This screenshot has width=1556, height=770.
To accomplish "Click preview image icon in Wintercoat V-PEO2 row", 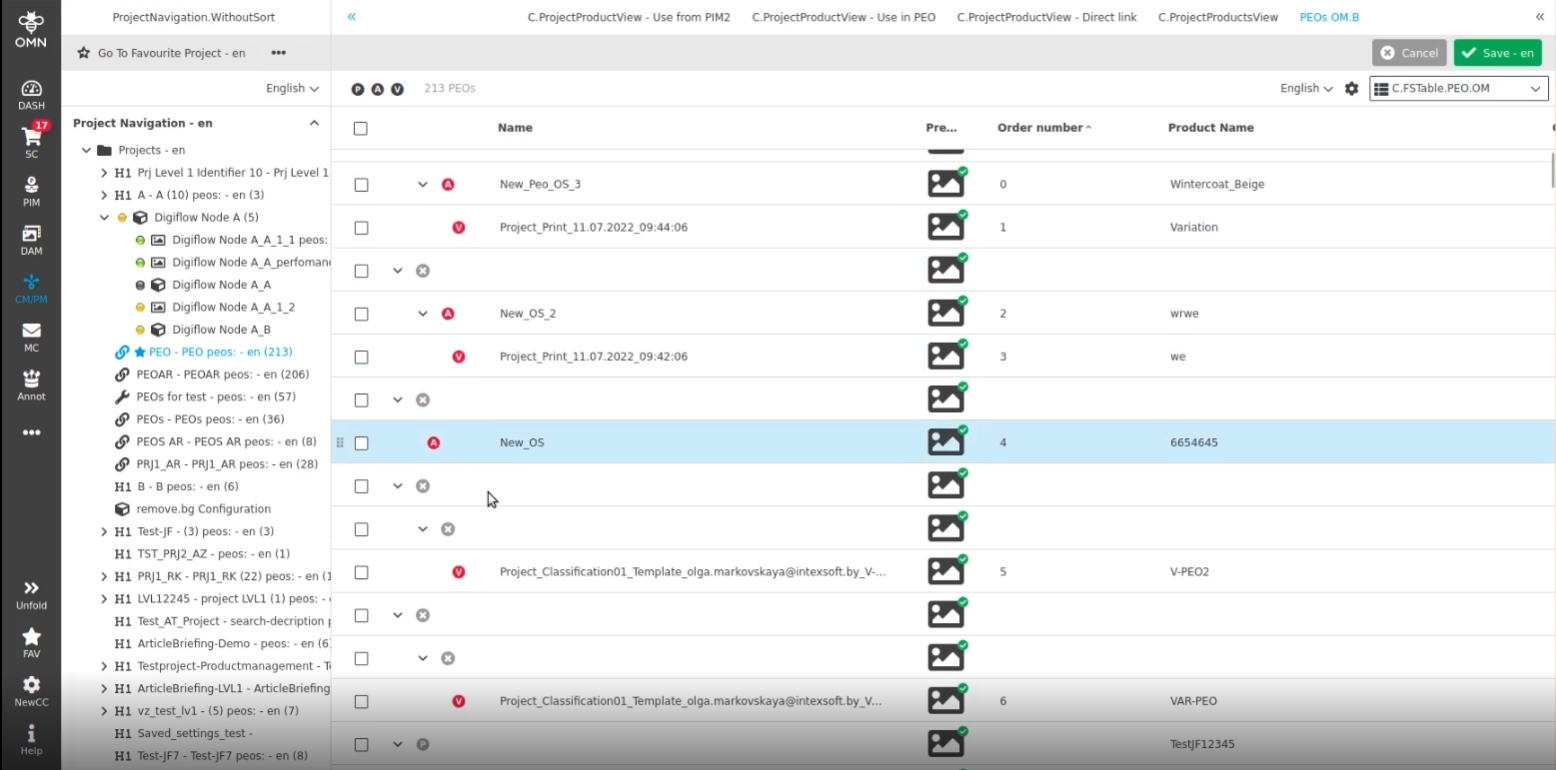I will click(947, 571).
